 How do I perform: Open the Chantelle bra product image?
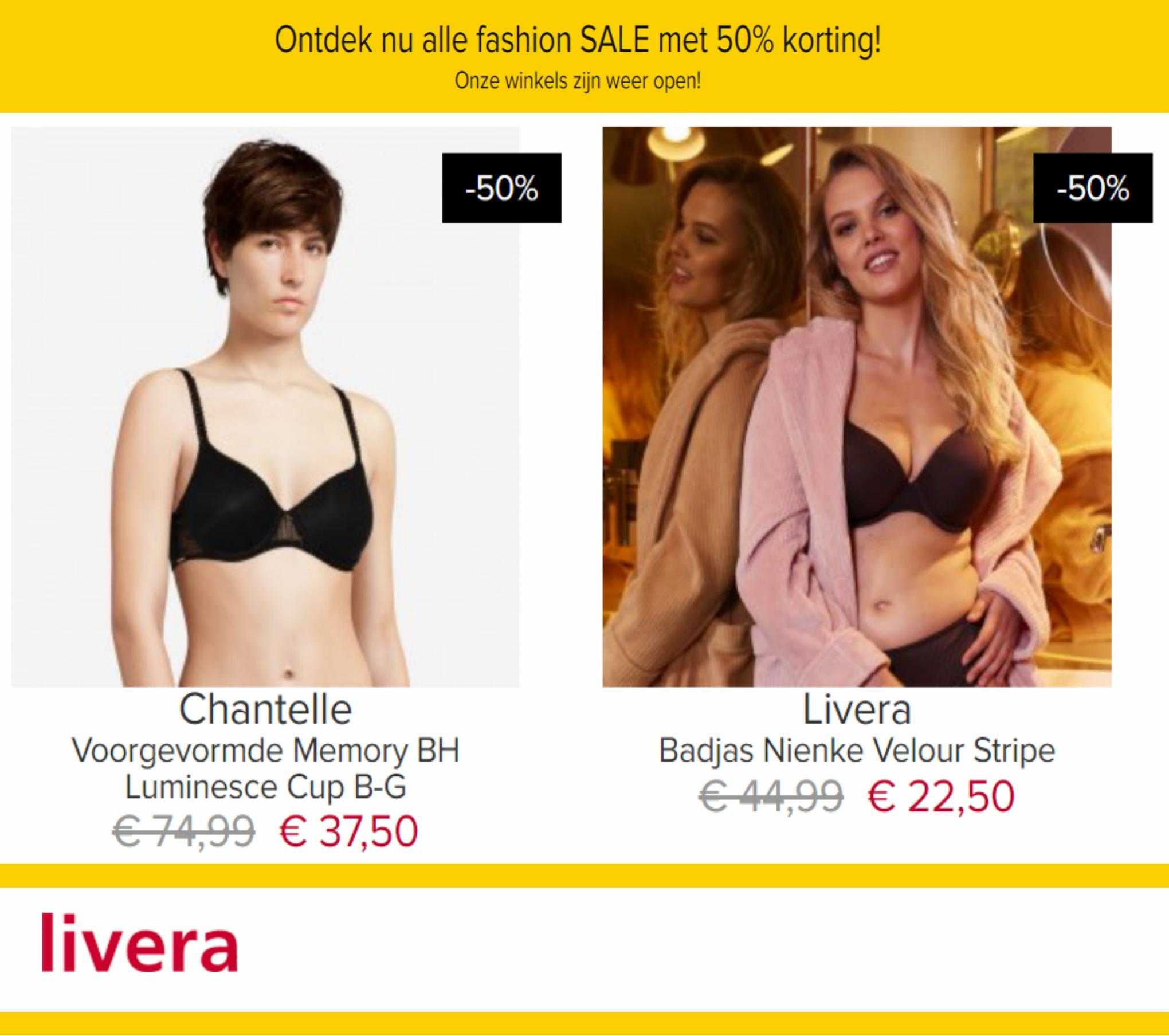pyautogui.click(x=265, y=407)
